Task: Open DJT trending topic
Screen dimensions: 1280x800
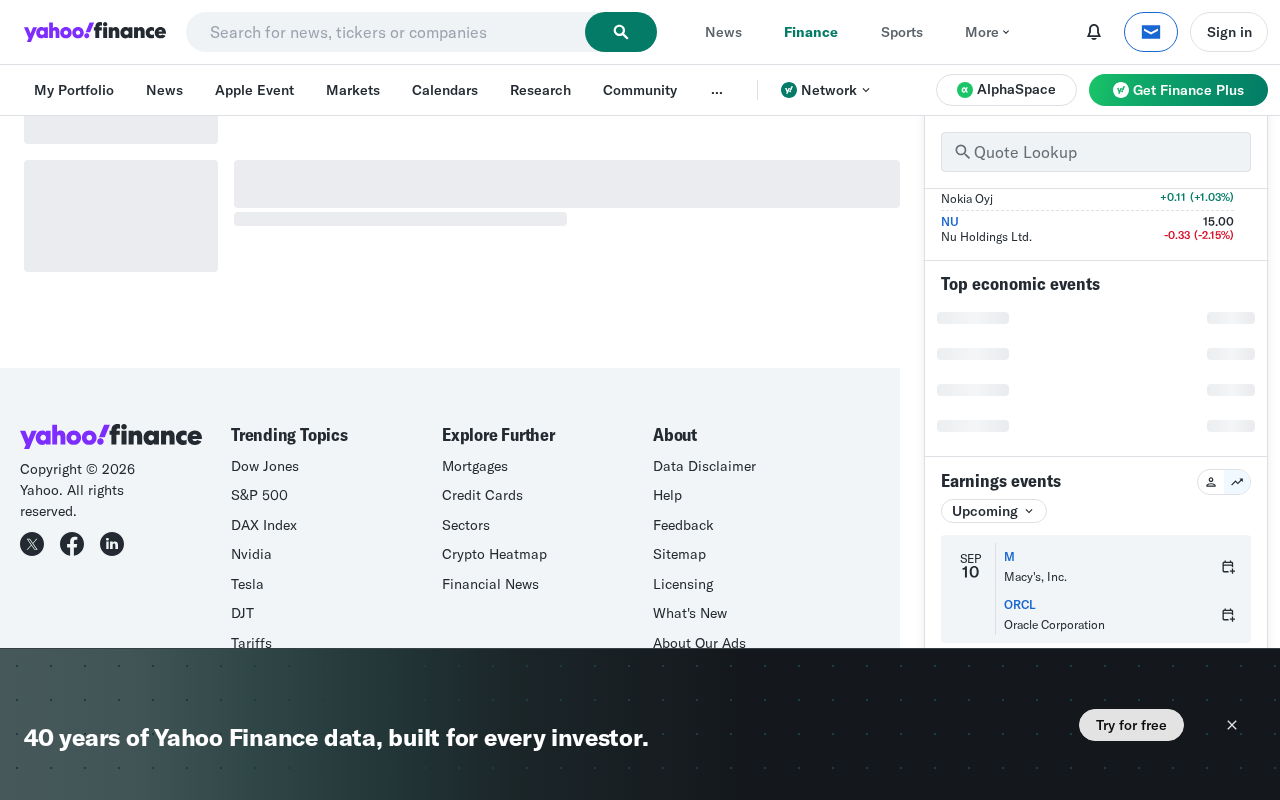Action: [242, 613]
